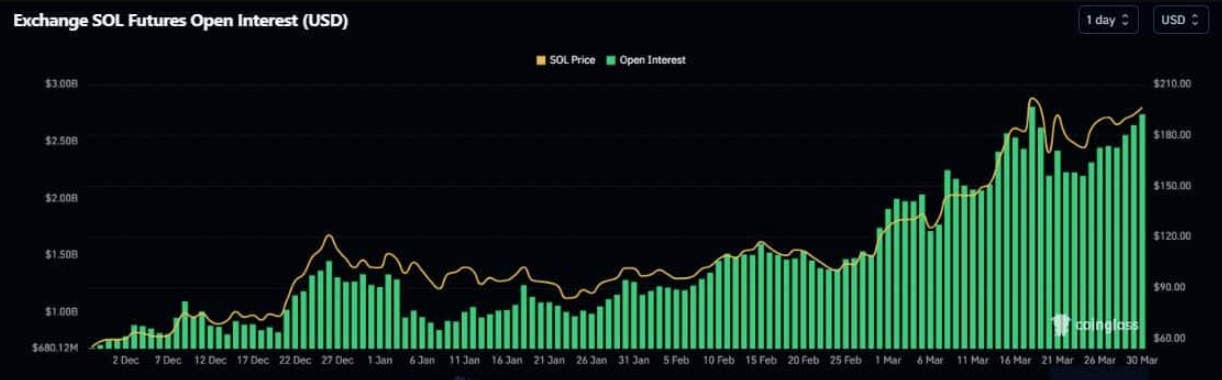Click the $180.00 price axis label
This screenshot has height=380, width=1222.
(1171, 135)
